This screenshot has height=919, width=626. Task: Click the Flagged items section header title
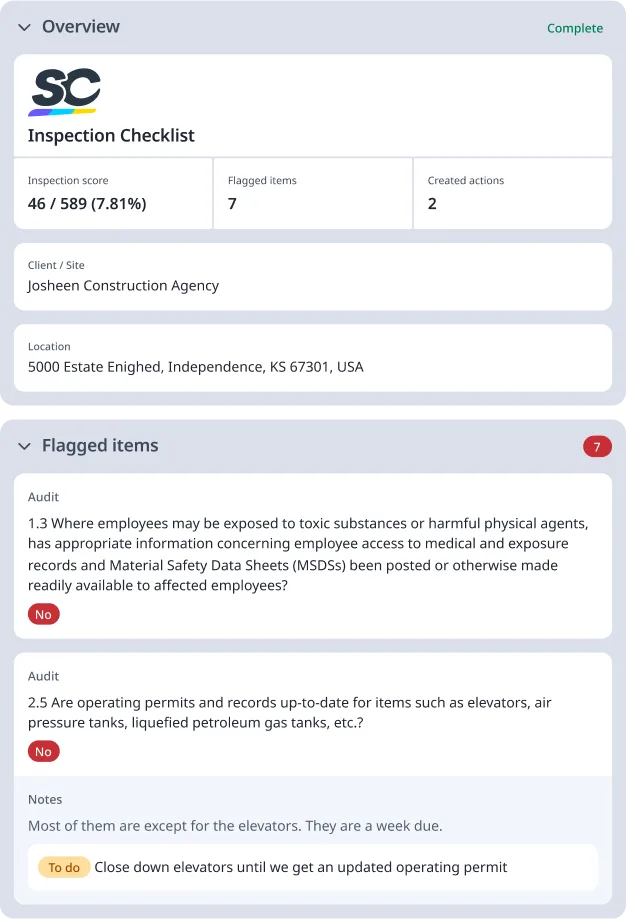tap(98, 446)
